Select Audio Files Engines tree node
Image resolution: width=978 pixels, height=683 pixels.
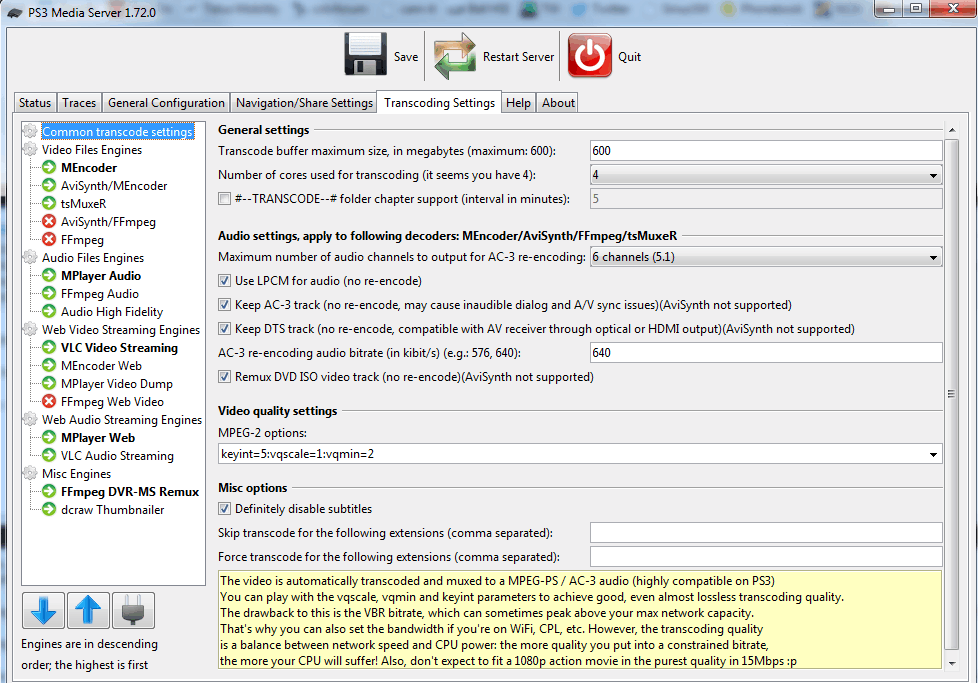point(93,258)
